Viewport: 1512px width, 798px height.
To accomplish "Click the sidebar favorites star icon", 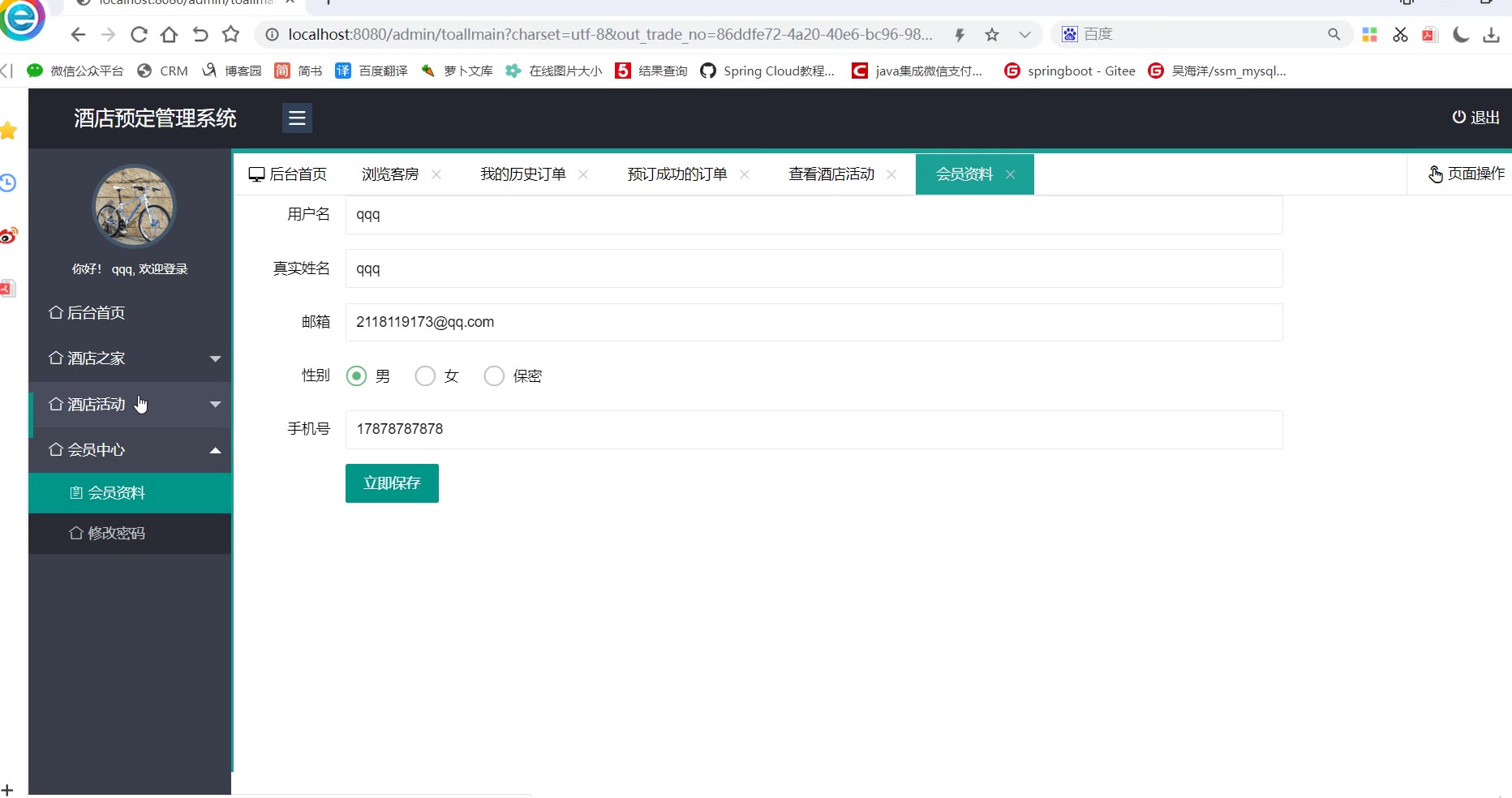I will click(8, 130).
